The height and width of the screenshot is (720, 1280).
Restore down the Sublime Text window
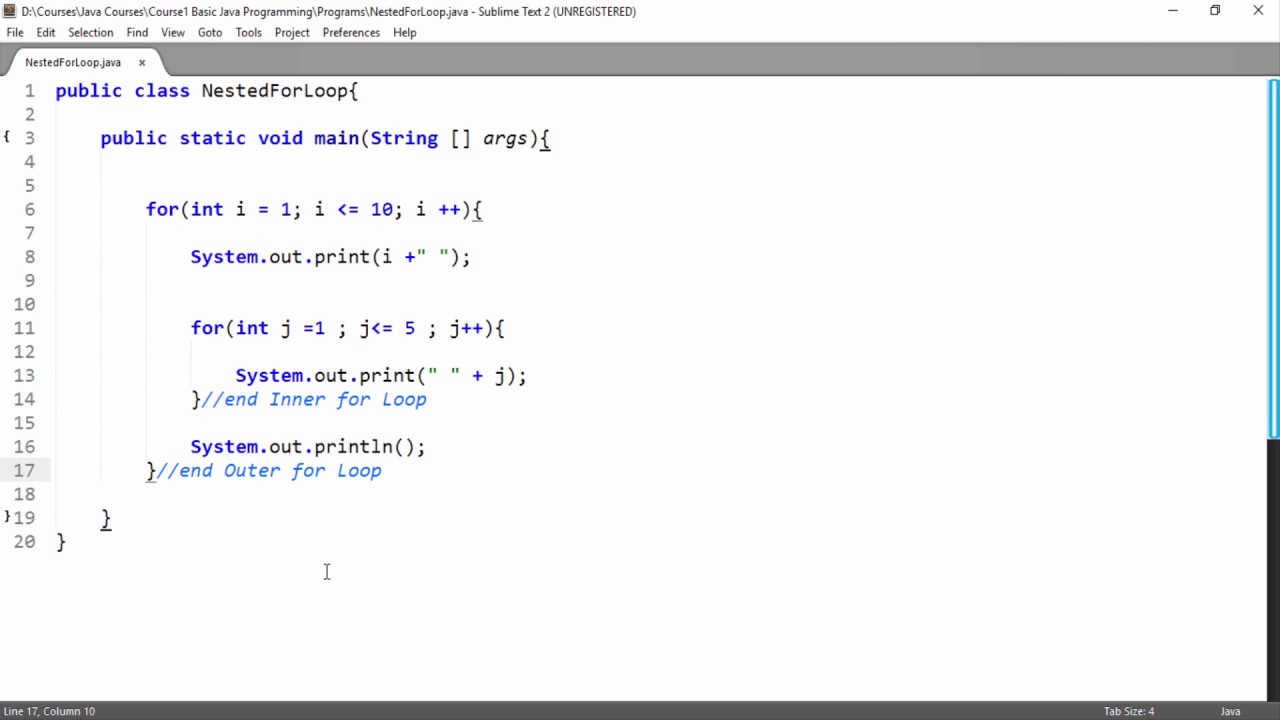[x=1215, y=11]
